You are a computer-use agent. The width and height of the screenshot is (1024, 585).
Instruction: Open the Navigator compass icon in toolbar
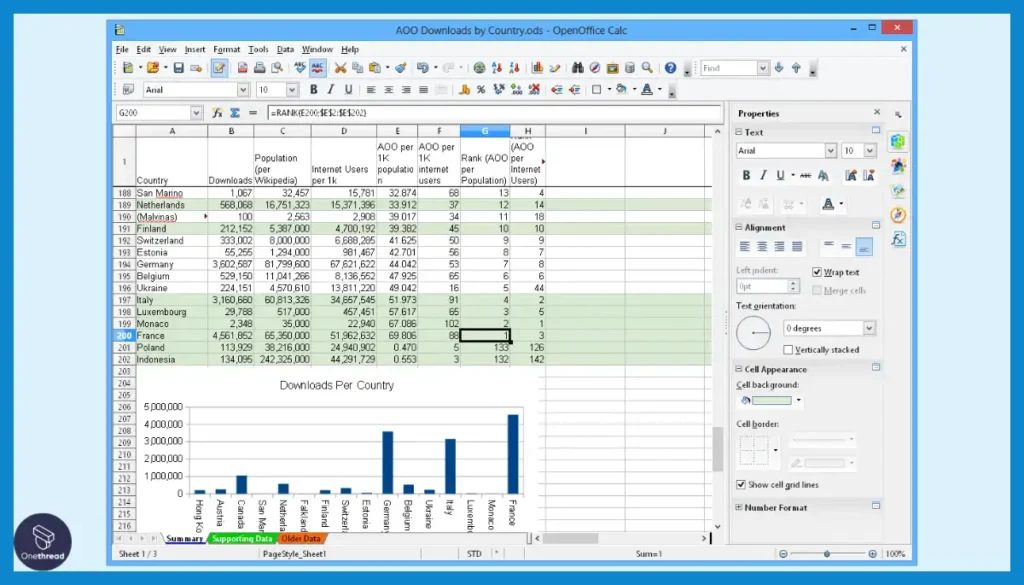(x=595, y=68)
